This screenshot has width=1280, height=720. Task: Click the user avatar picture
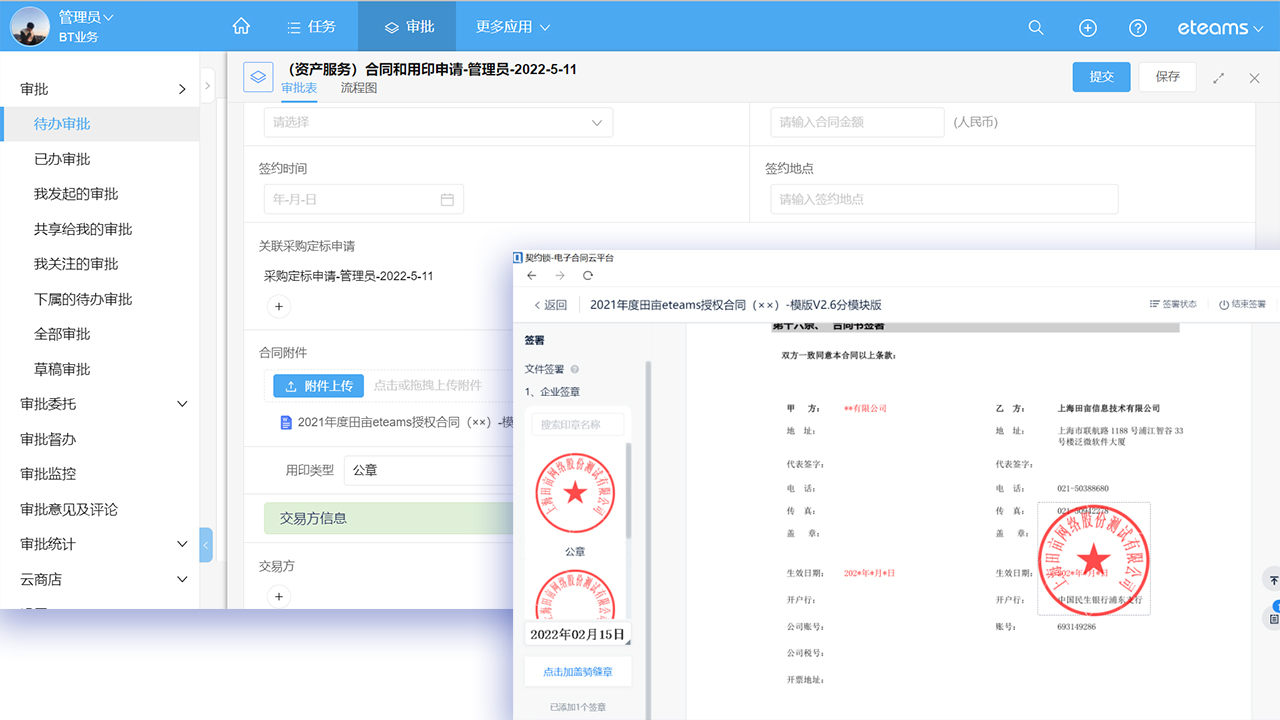pos(30,27)
